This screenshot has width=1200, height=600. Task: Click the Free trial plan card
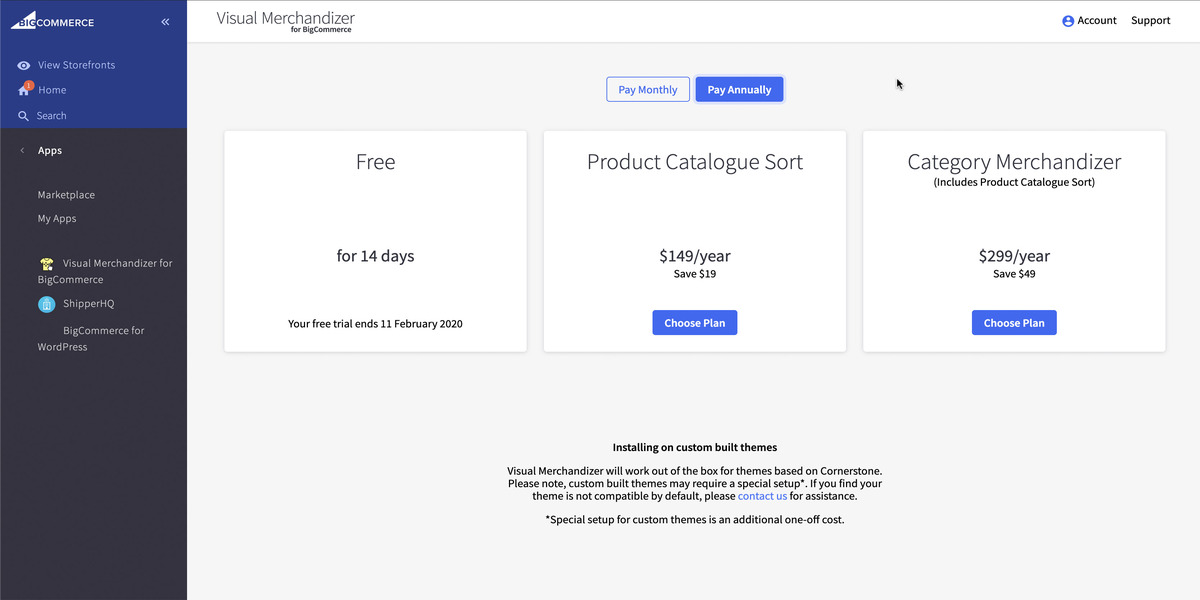coord(375,241)
